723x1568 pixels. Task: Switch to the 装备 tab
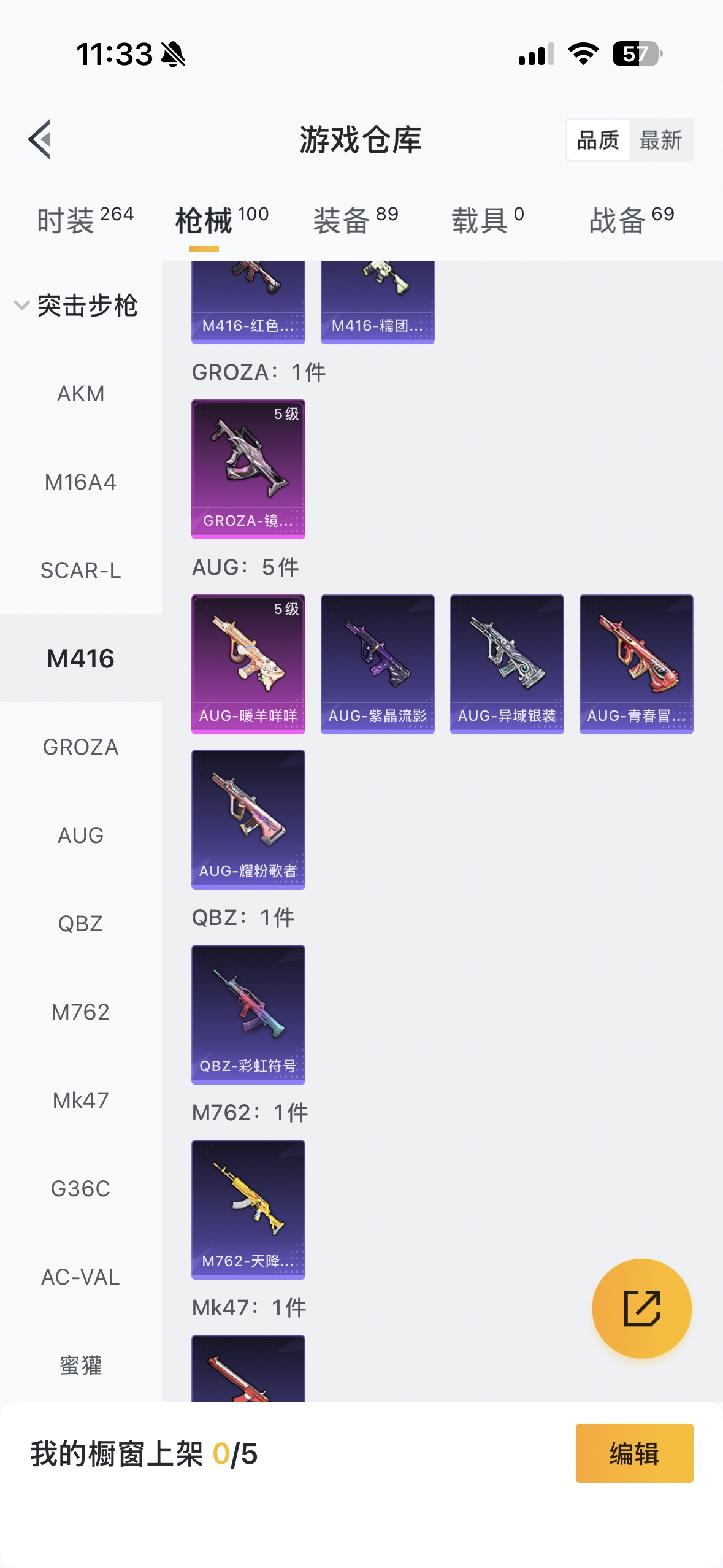pos(356,220)
